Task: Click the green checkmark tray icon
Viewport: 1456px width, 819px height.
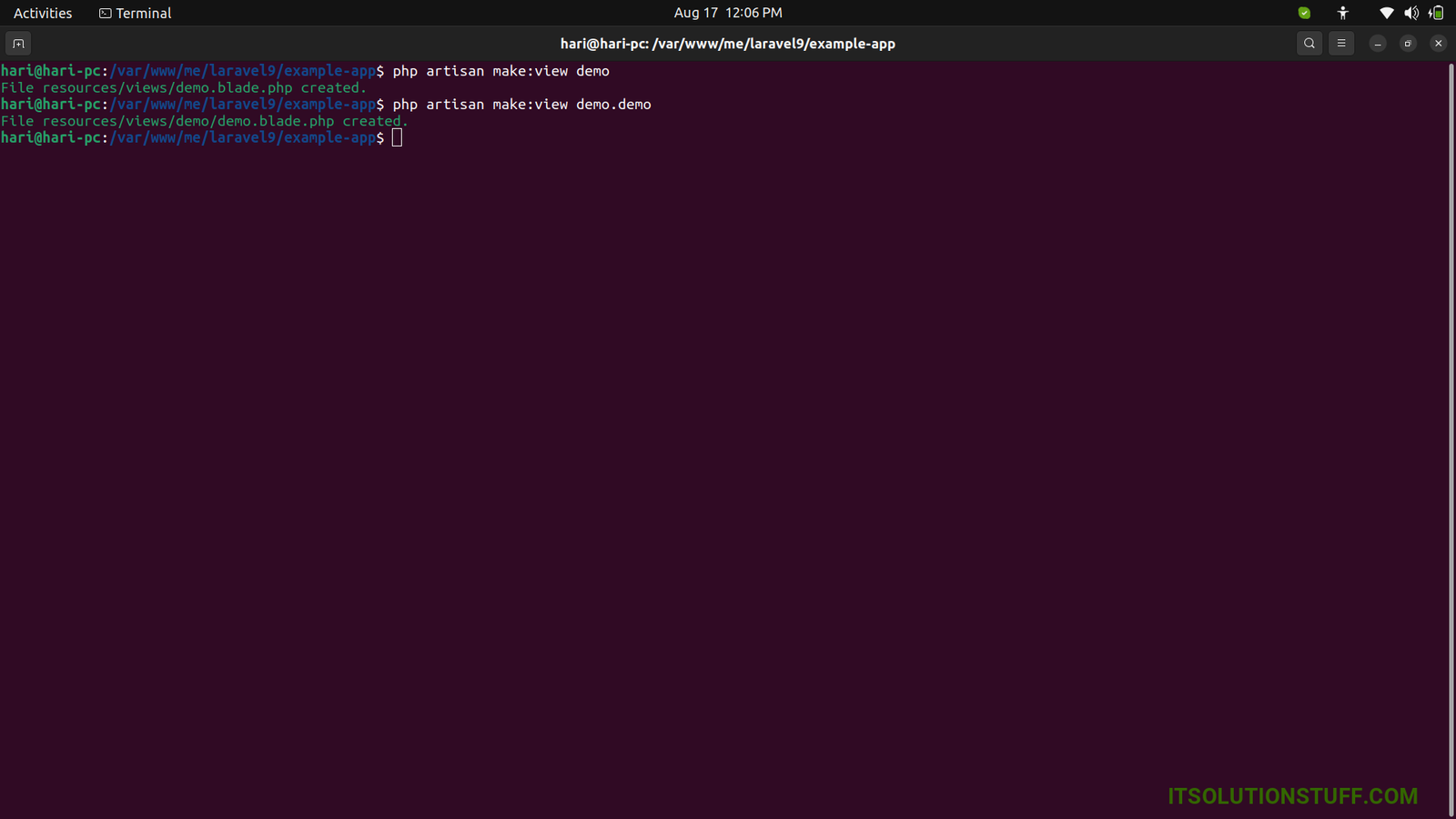Action: click(1304, 13)
